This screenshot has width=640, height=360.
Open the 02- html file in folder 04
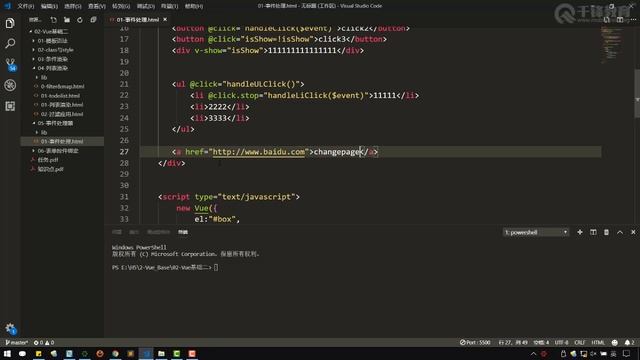[x=62, y=114]
